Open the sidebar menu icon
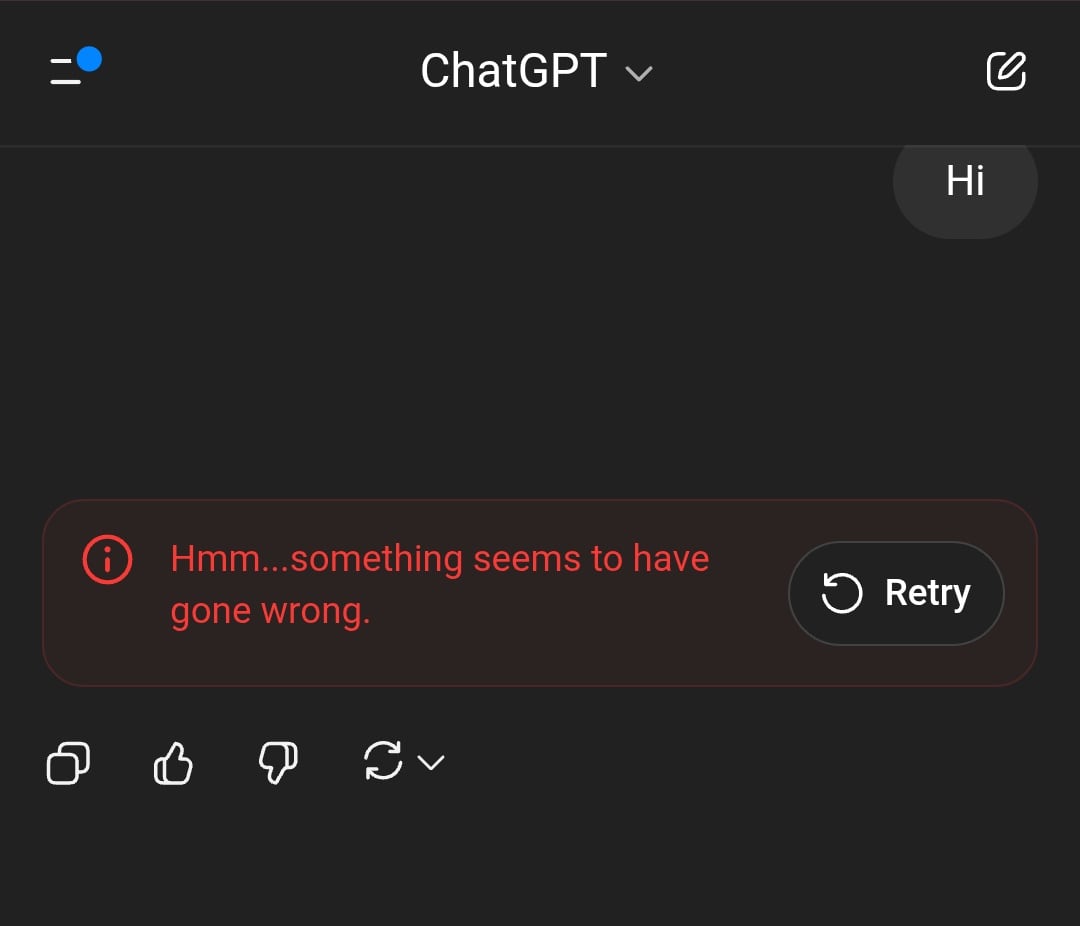Viewport: 1080px width, 926px height. click(68, 72)
